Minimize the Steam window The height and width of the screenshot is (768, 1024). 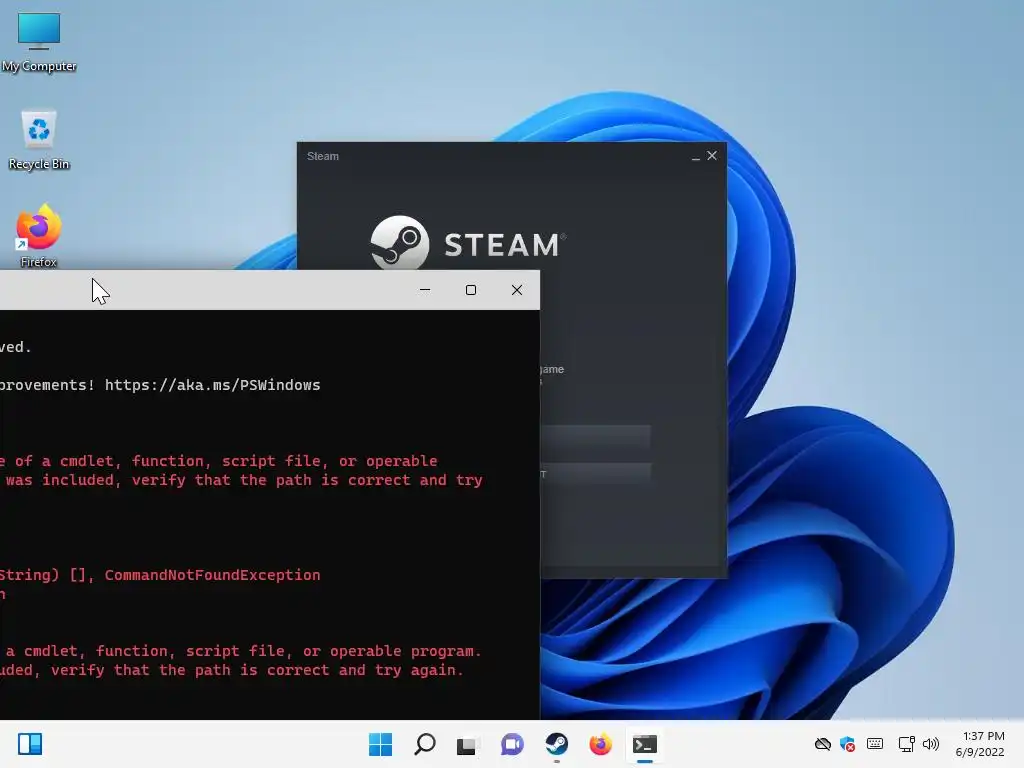coord(696,156)
